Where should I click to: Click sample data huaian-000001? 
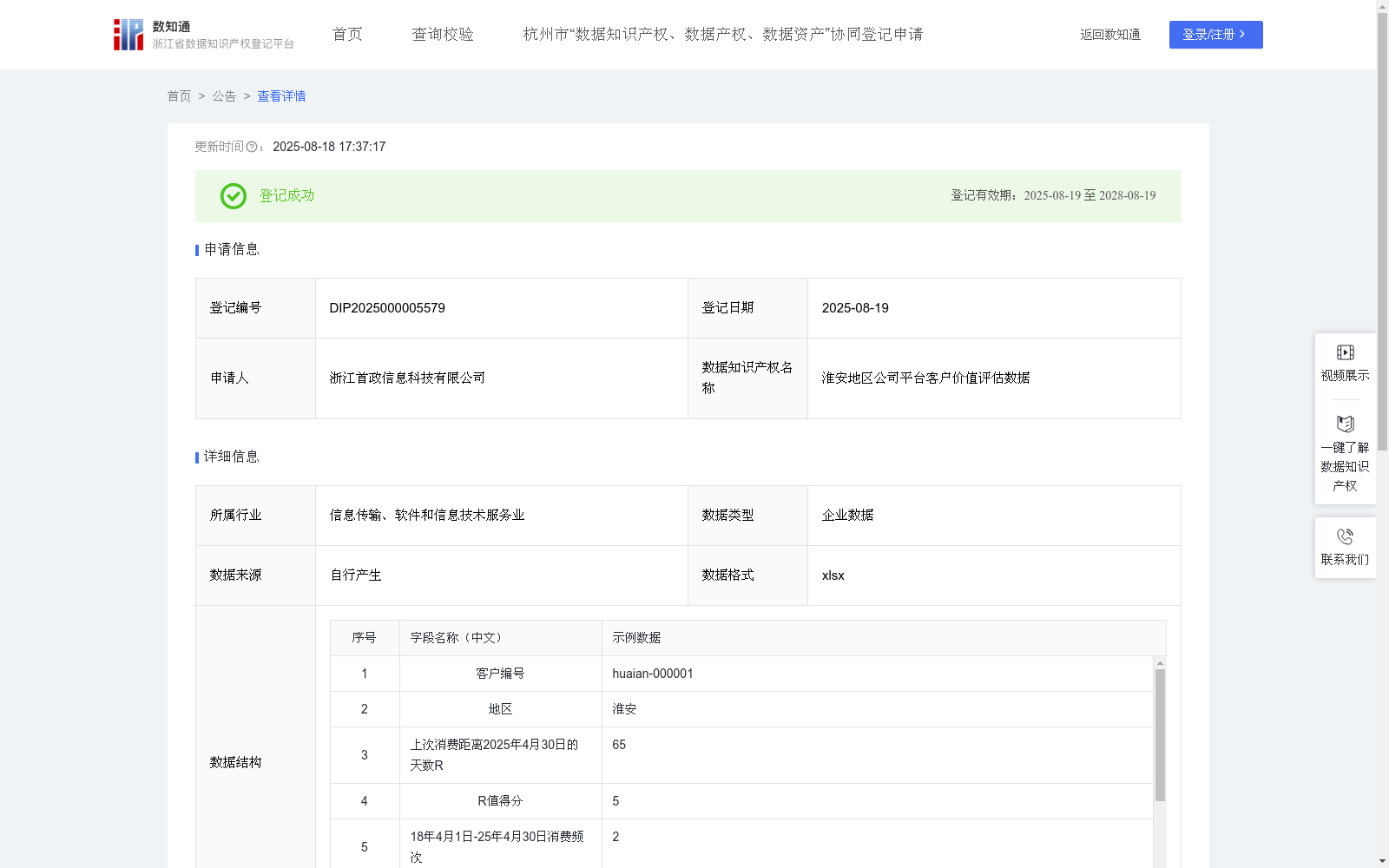click(x=653, y=674)
